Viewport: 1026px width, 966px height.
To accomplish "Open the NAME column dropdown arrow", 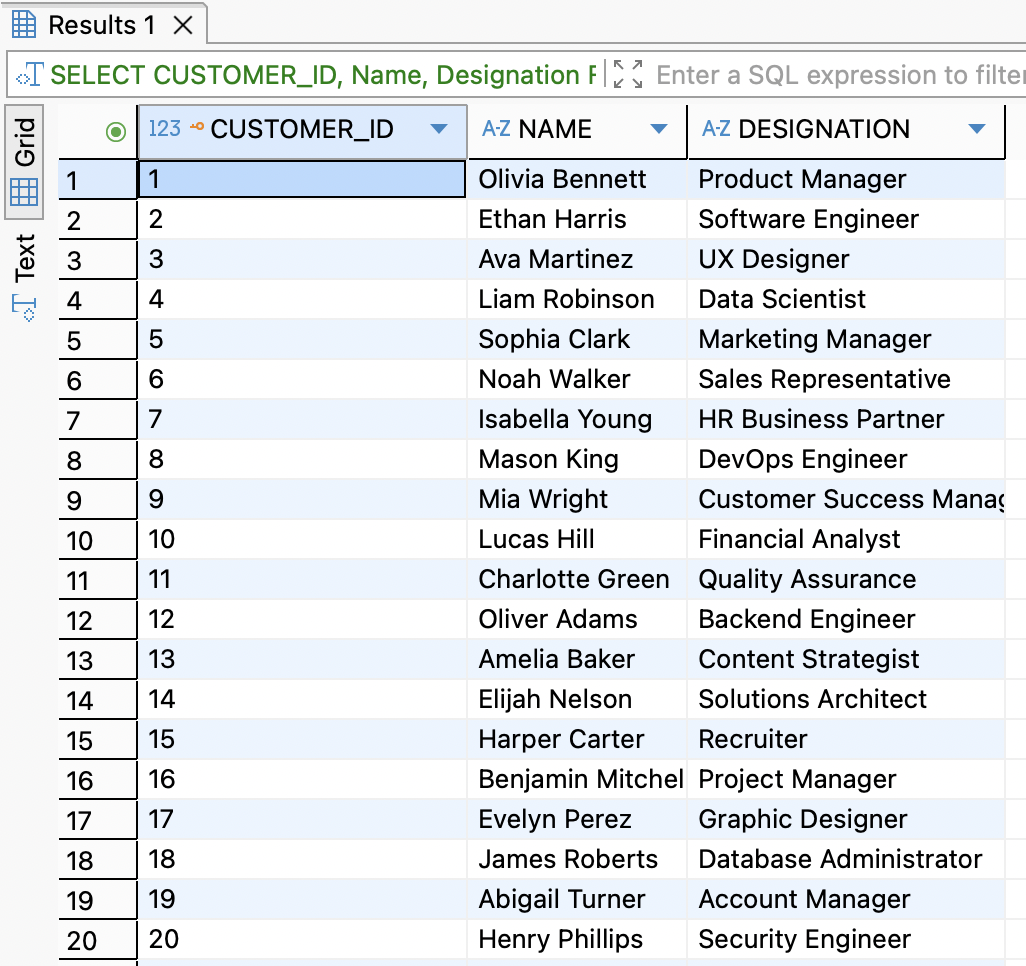I will (659, 129).
